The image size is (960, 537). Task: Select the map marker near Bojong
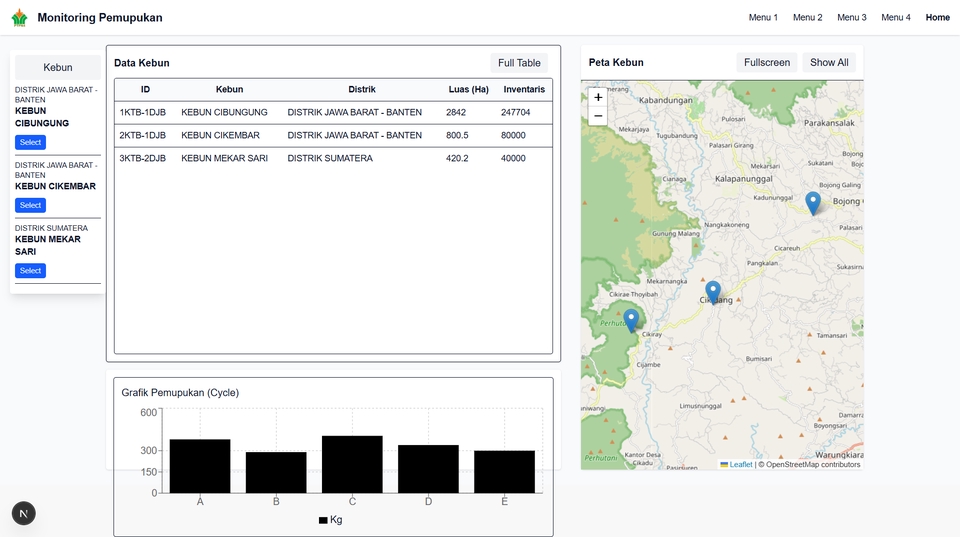click(x=812, y=203)
